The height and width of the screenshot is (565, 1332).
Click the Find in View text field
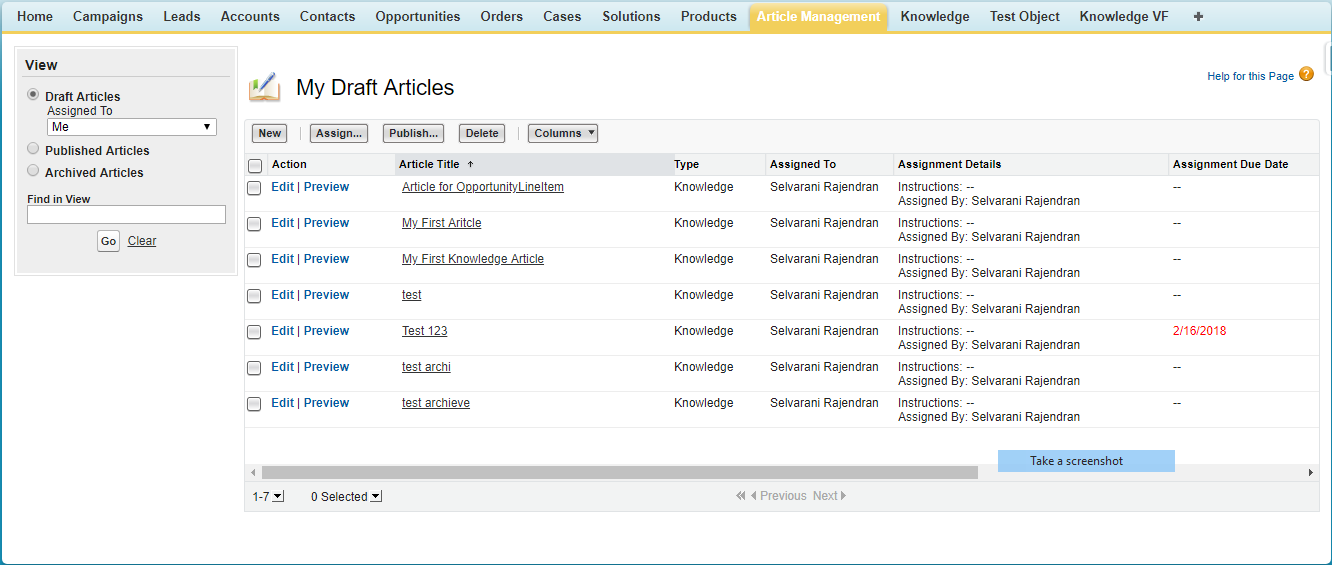point(126,215)
